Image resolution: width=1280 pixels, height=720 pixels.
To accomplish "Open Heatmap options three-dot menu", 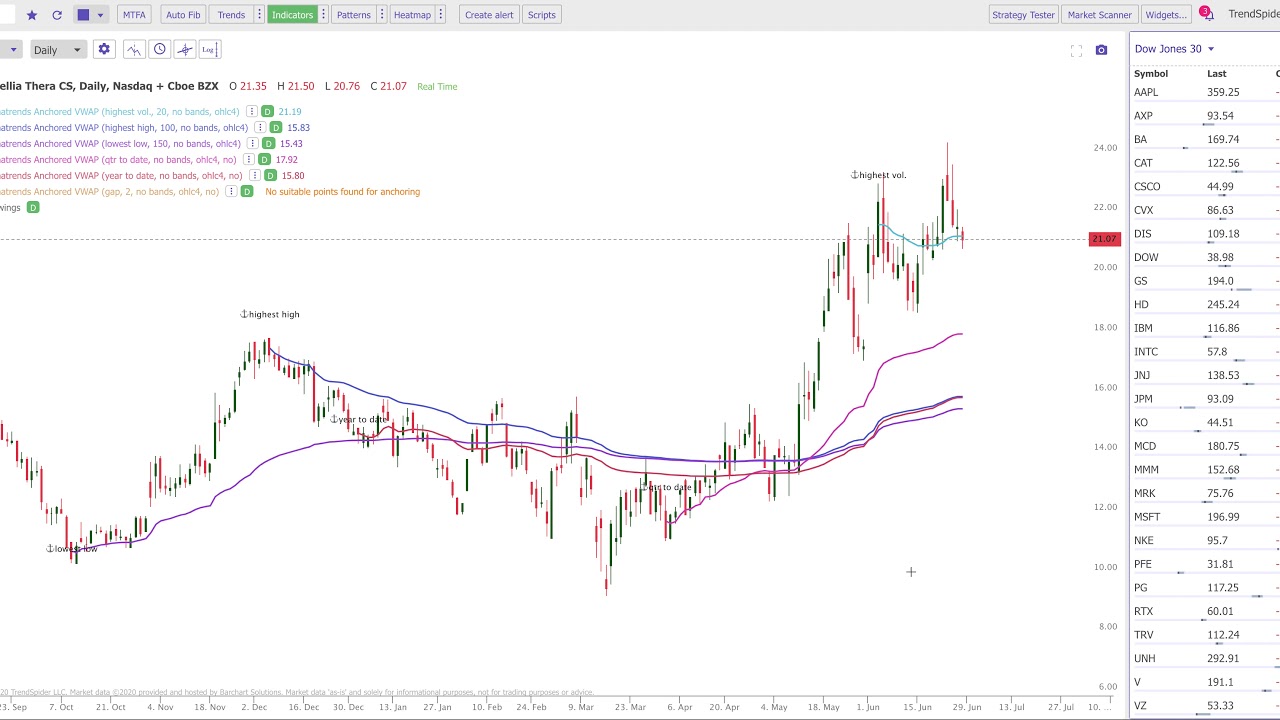I will click(x=440, y=15).
